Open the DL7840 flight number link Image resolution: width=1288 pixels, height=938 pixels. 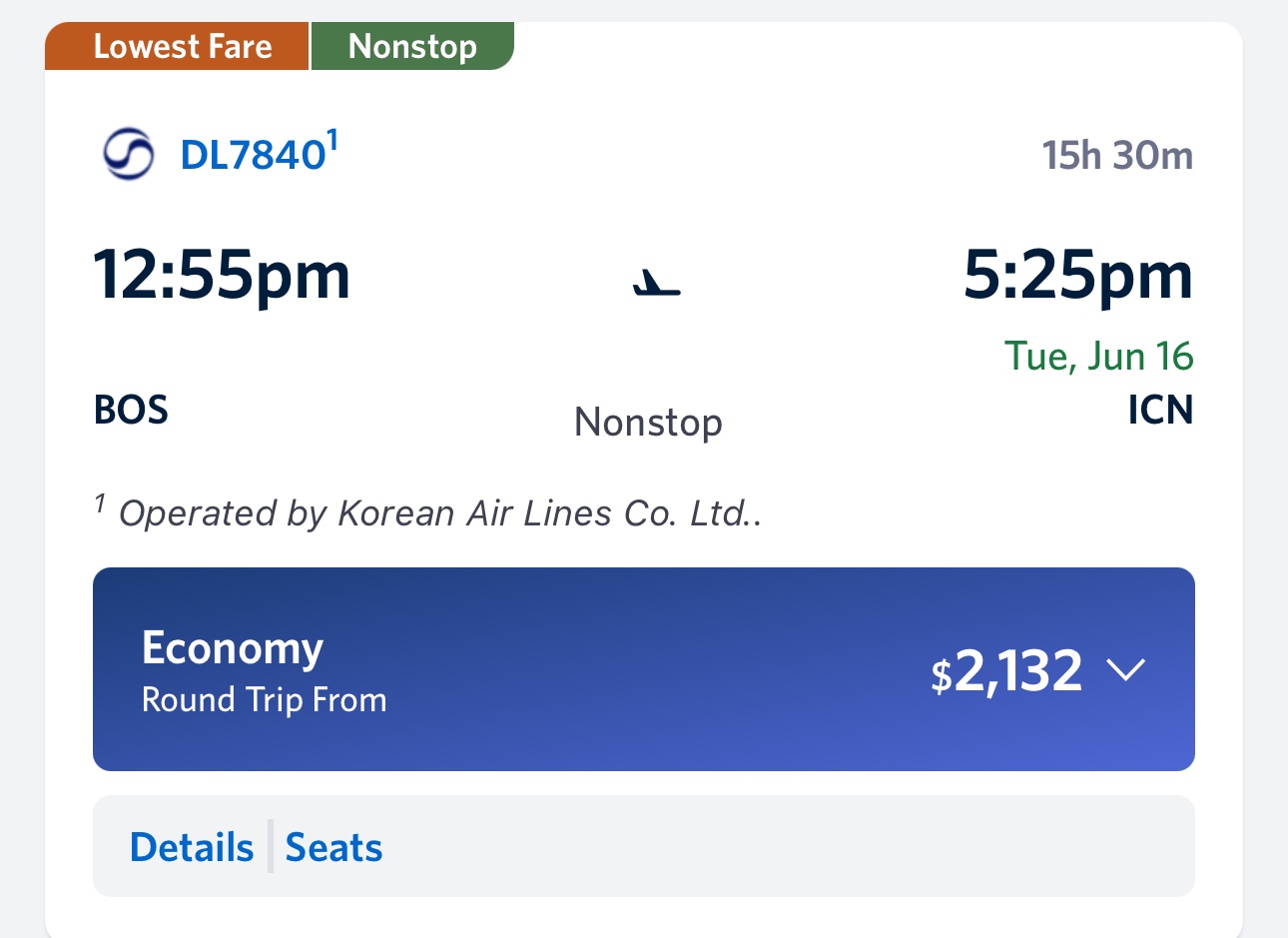tap(253, 155)
